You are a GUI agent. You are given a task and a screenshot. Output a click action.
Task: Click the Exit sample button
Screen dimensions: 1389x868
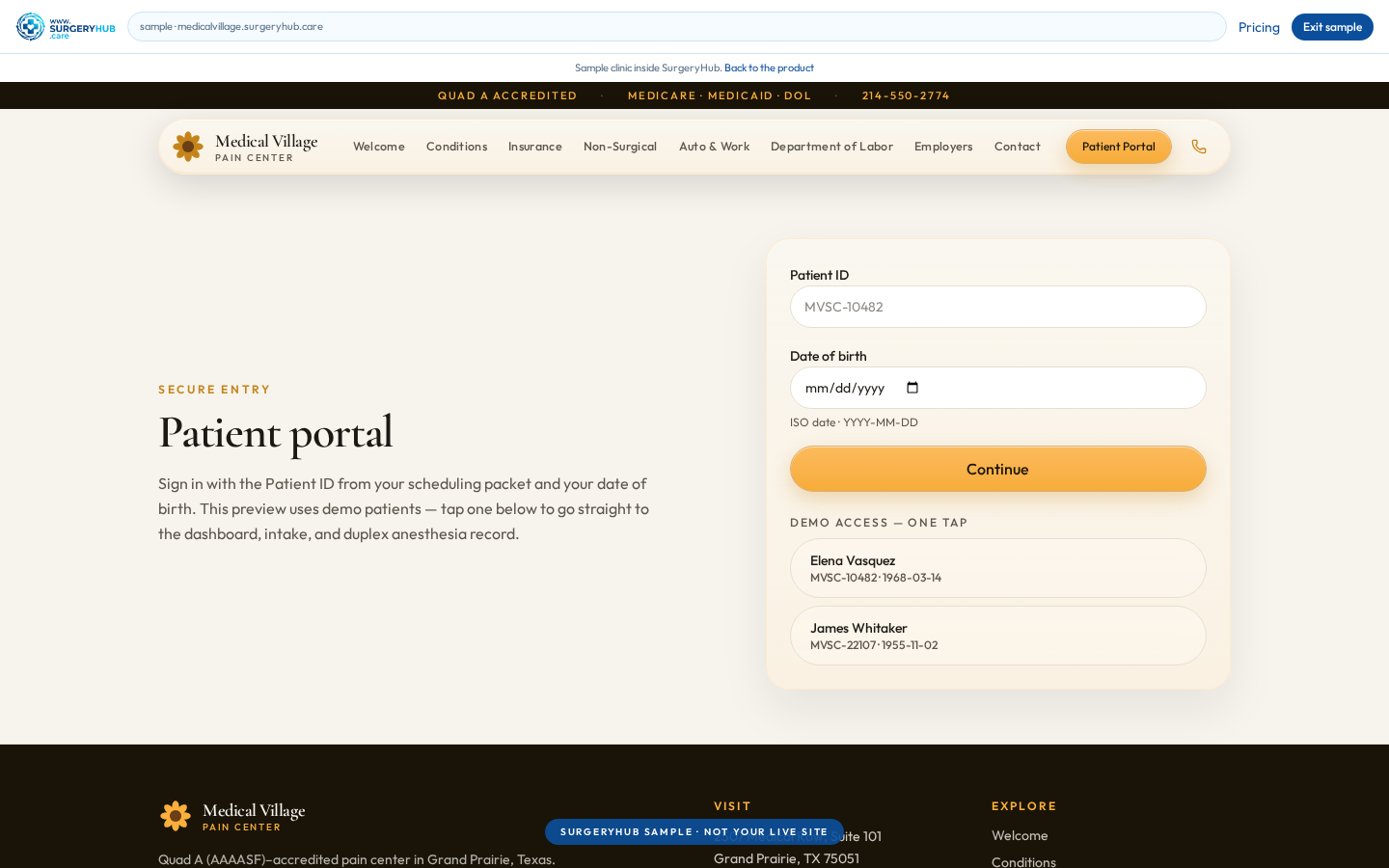click(1332, 27)
